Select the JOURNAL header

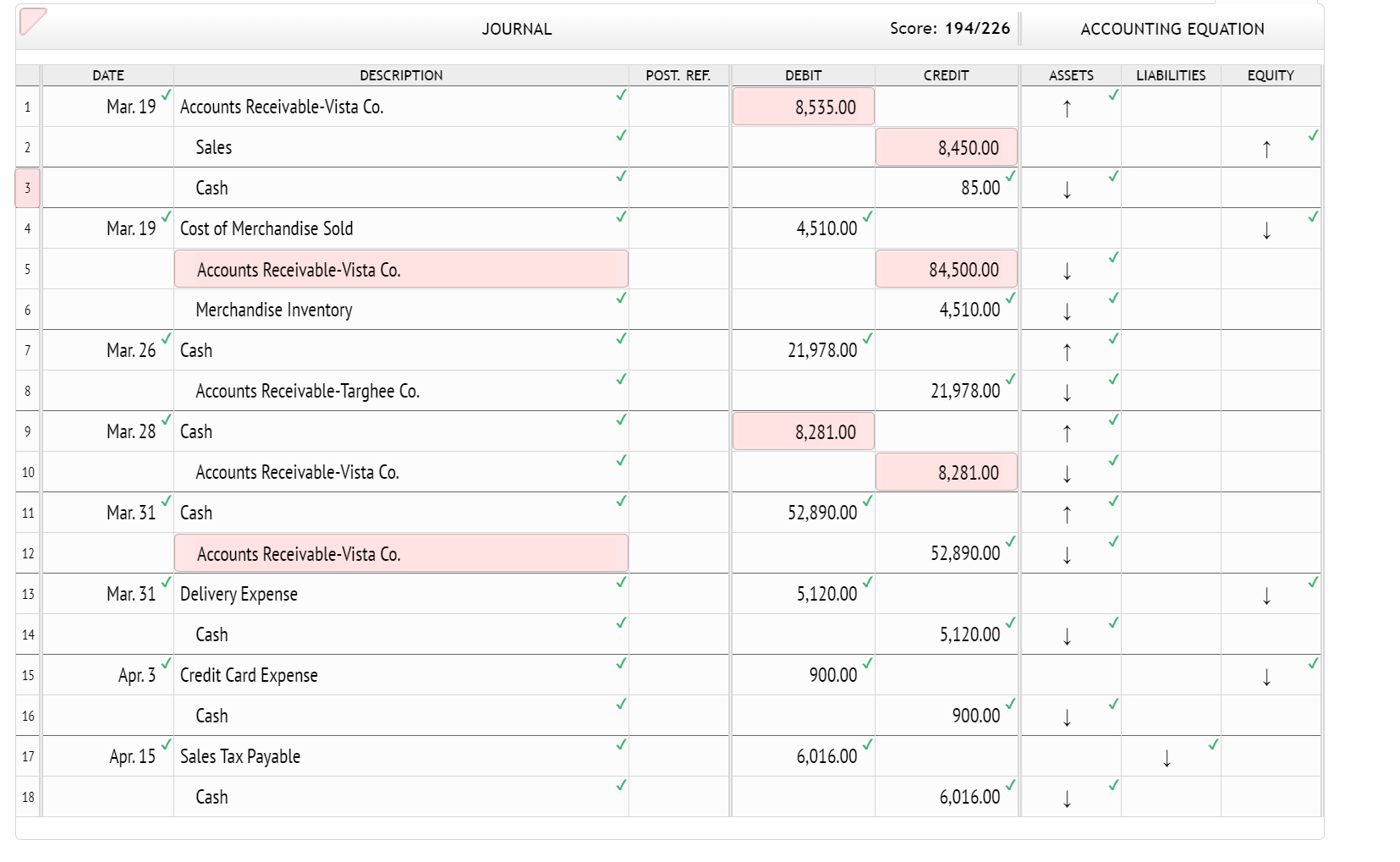(x=516, y=28)
